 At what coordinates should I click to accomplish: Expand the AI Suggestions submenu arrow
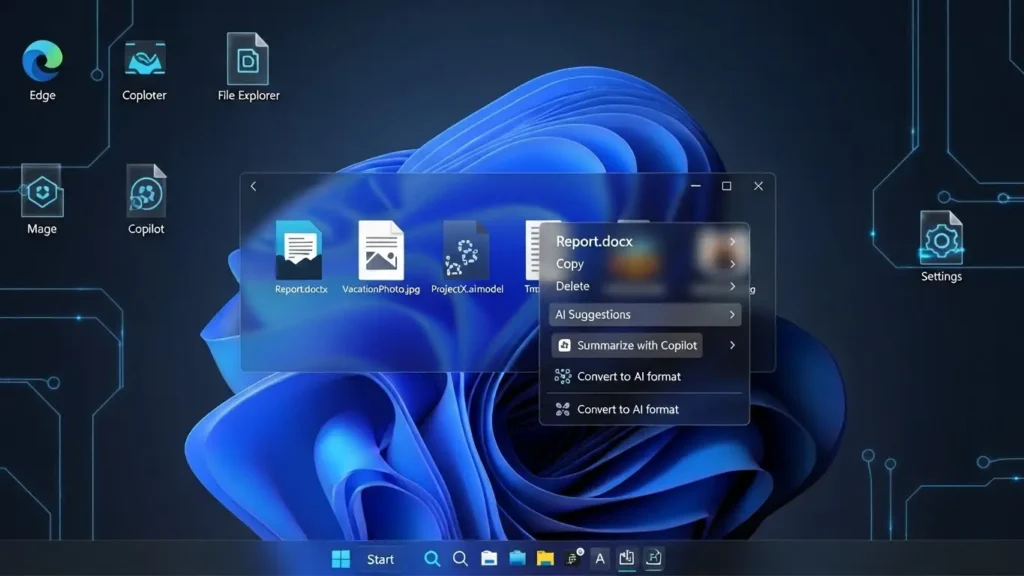tap(732, 315)
